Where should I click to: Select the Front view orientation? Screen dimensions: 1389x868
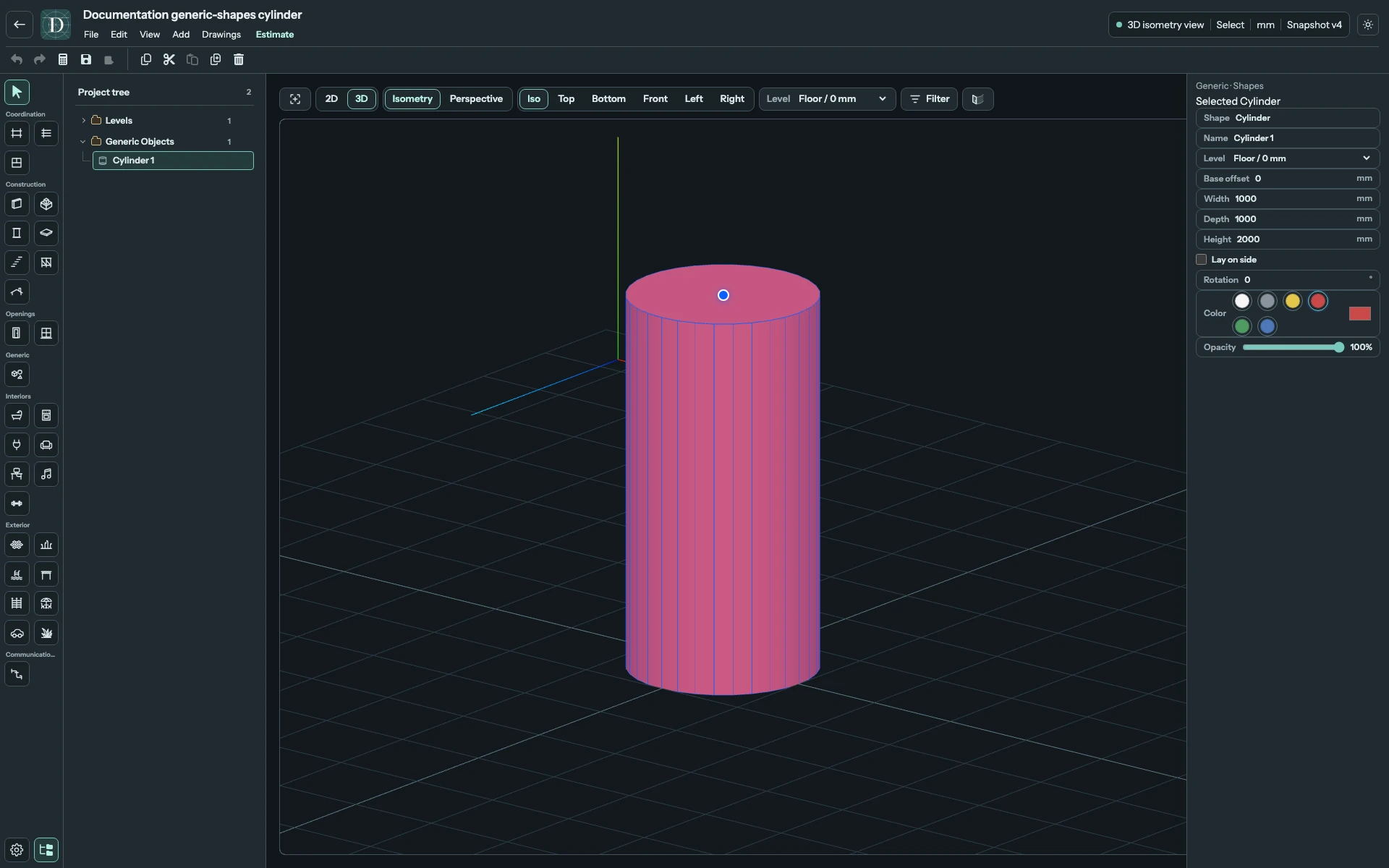tap(655, 99)
